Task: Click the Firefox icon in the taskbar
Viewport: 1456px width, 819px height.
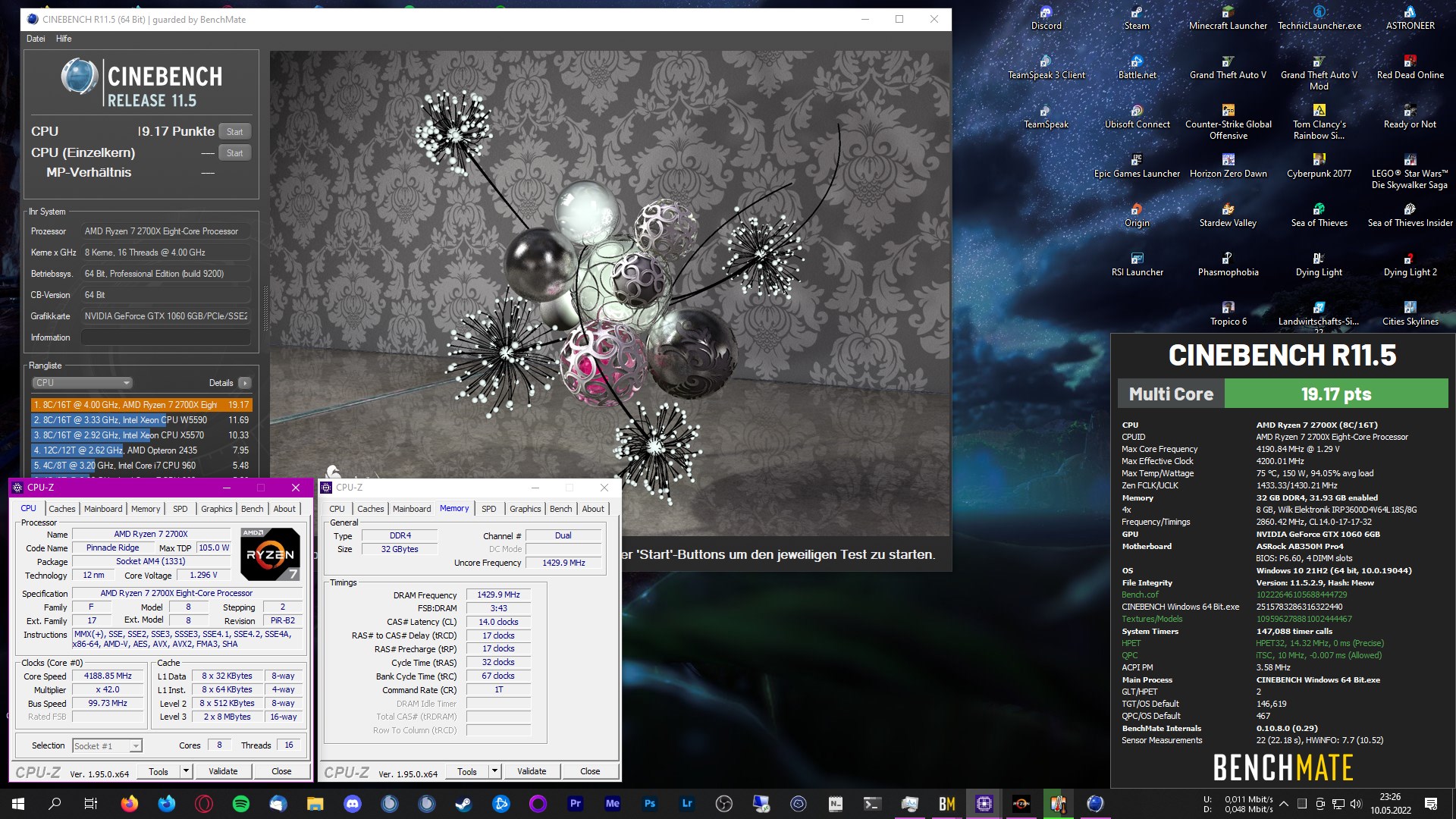Action: click(x=130, y=804)
